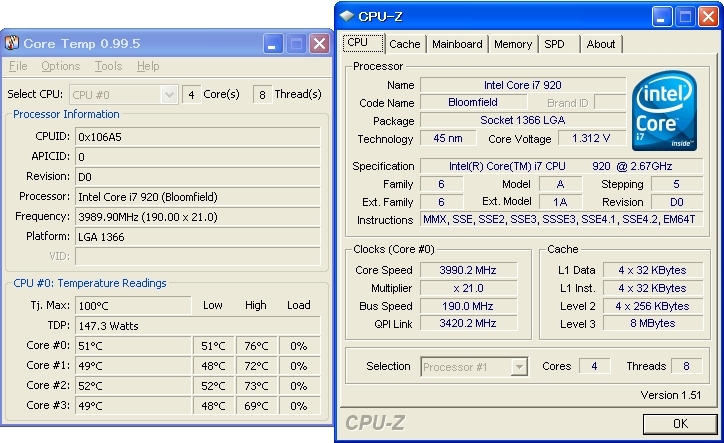724x443 pixels.
Task: Click the Core Speed value 3990.2 MHz
Action: [468, 270]
